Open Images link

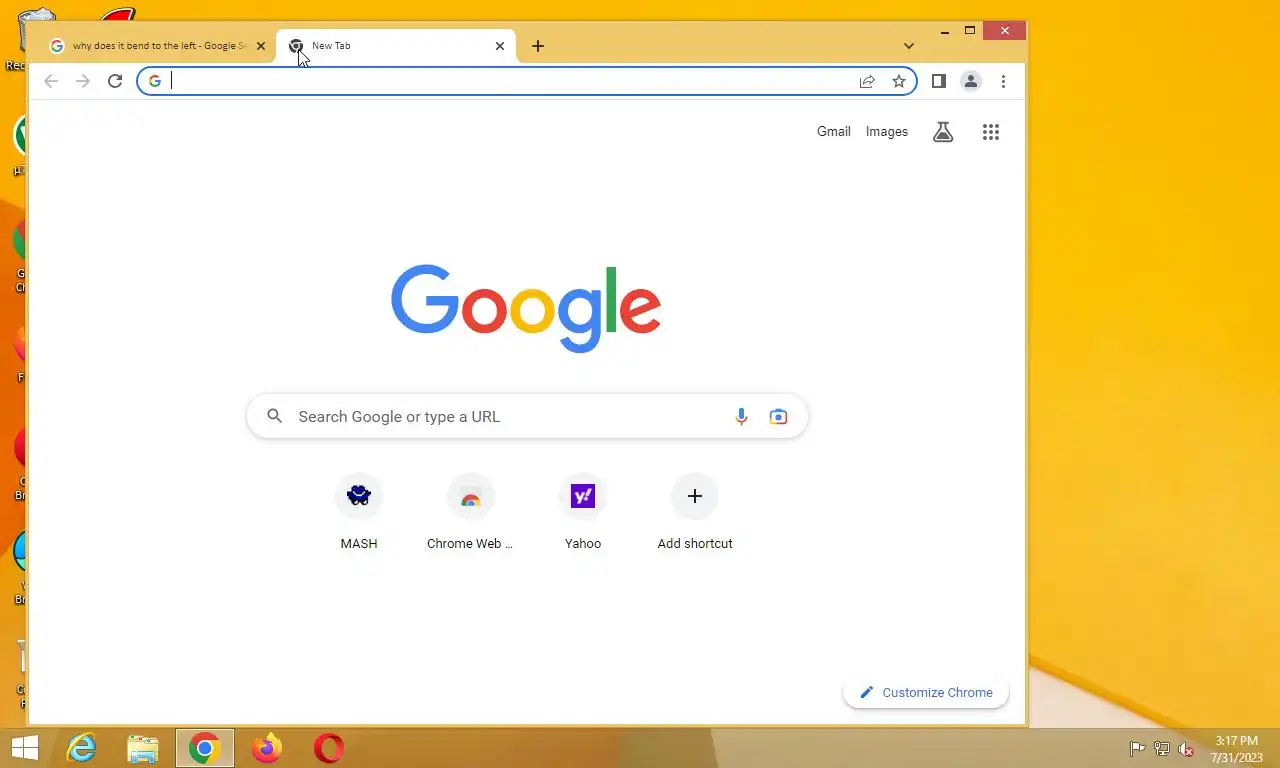(887, 132)
